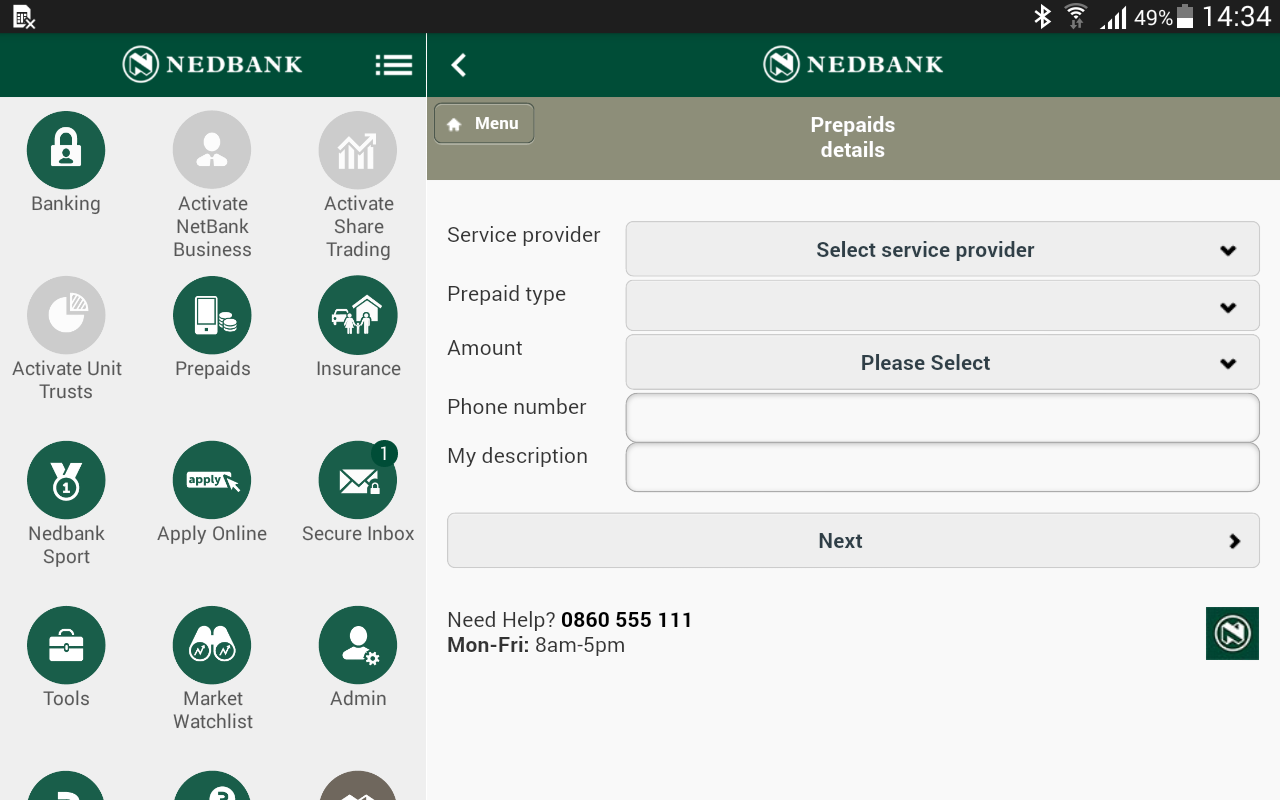This screenshot has width=1280, height=800.
Task: Click the Menu home button
Action: (x=484, y=124)
